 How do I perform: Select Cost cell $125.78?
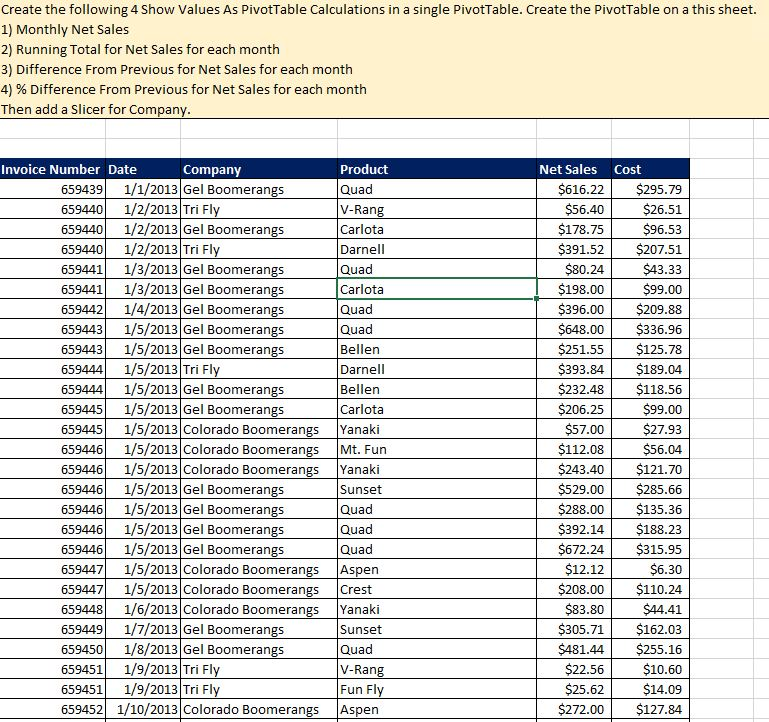pyautogui.click(x=650, y=350)
